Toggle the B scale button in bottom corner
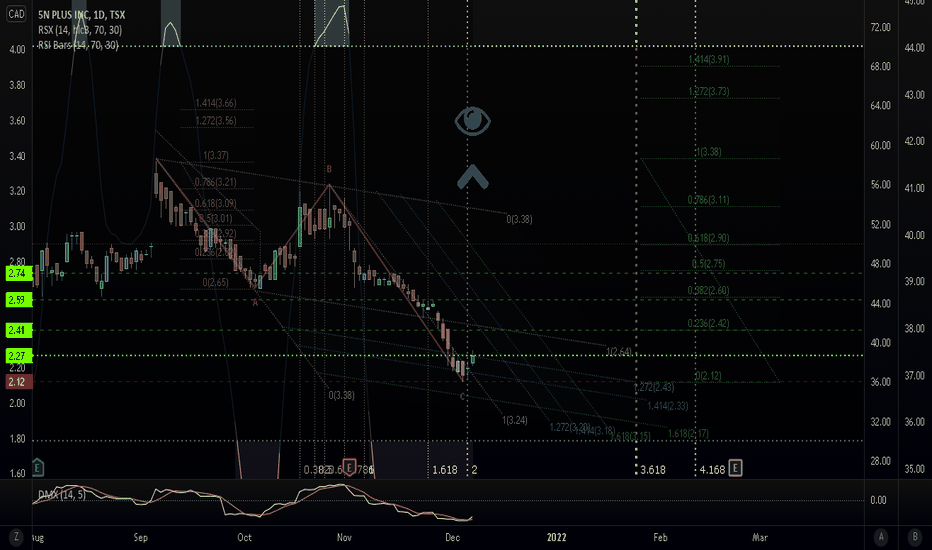 tap(915, 537)
